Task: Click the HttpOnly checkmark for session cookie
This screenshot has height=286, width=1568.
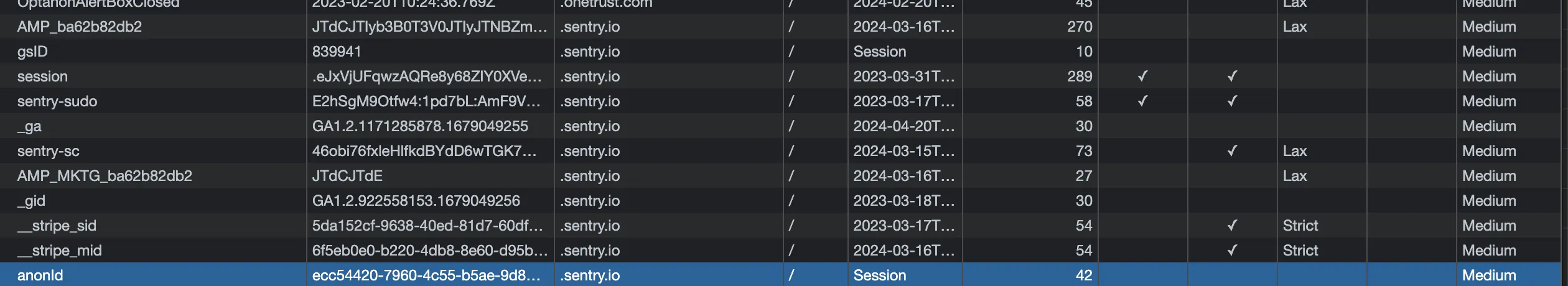Action: pyautogui.click(x=1142, y=76)
